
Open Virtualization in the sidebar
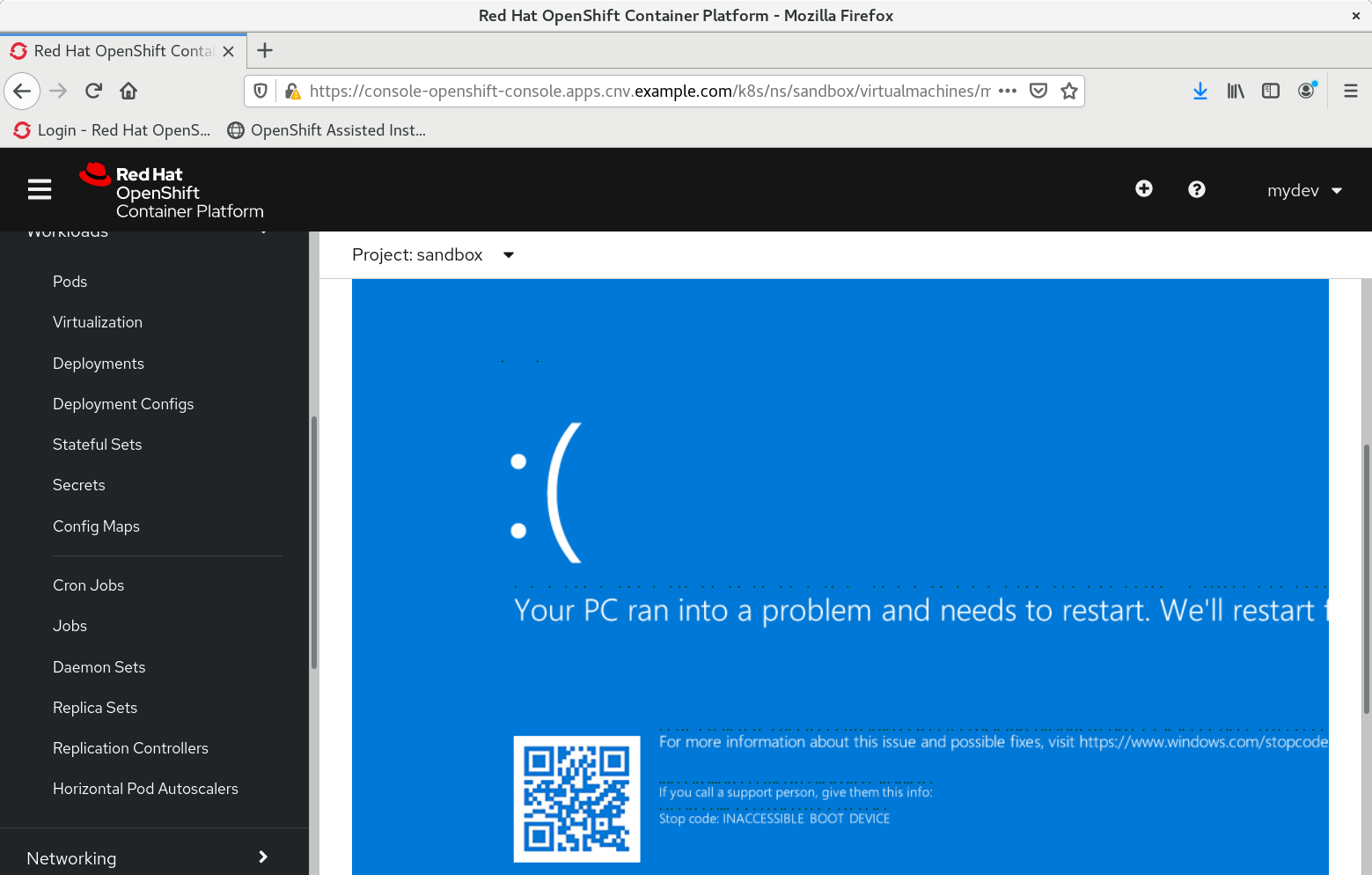(98, 322)
